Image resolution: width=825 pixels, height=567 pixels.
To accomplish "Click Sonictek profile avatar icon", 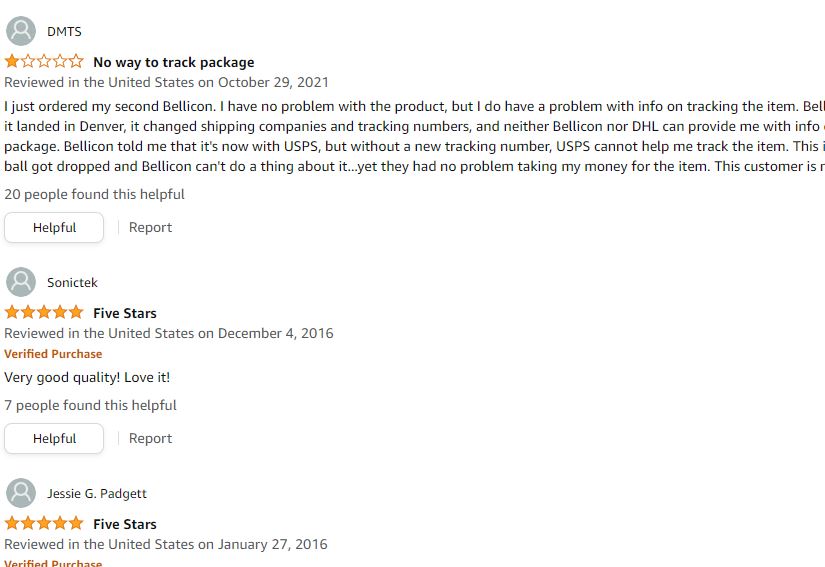I will click(20, 282).
